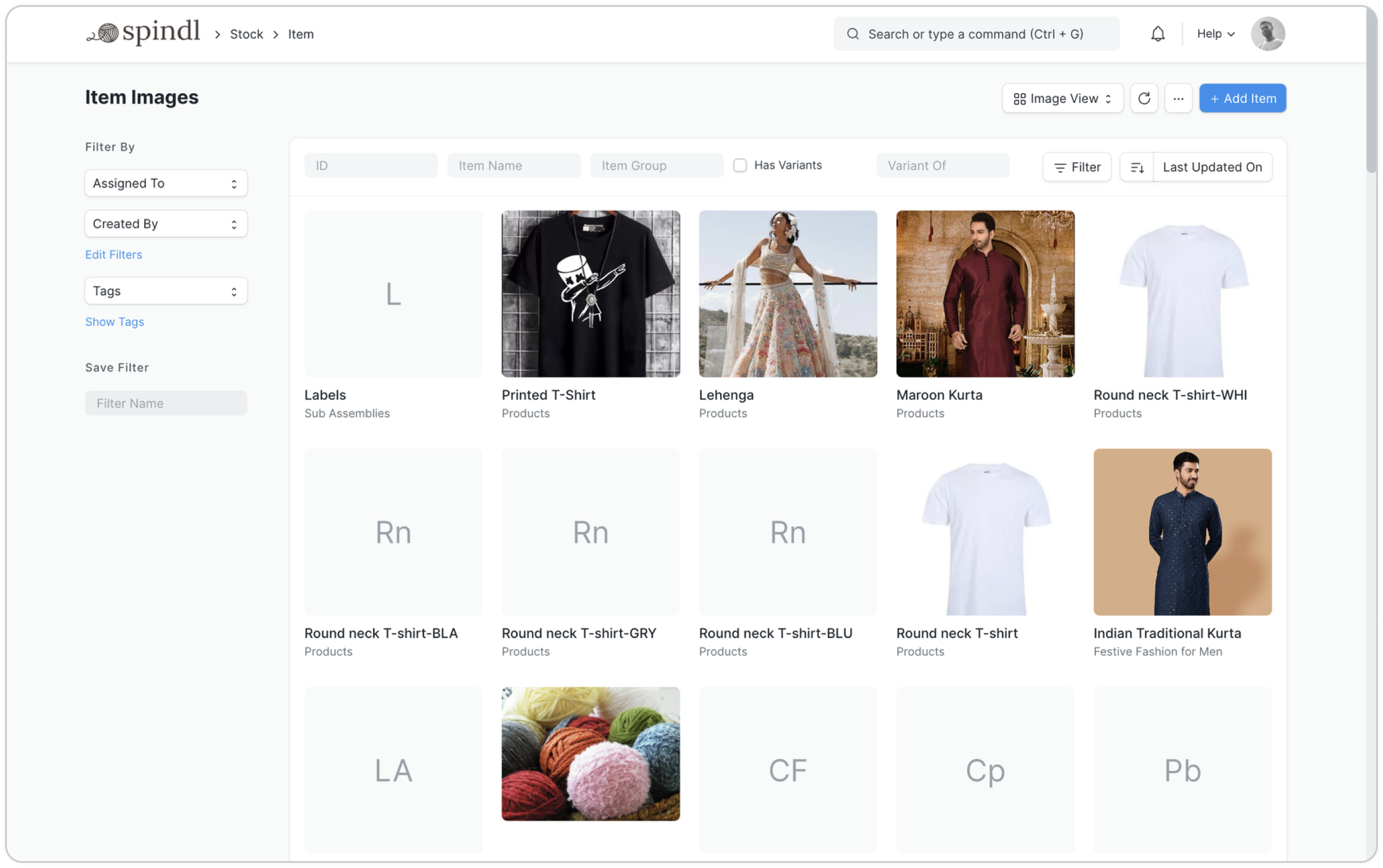
Task: Open the Printed T-Shirt image
Action: coord(591,294)
